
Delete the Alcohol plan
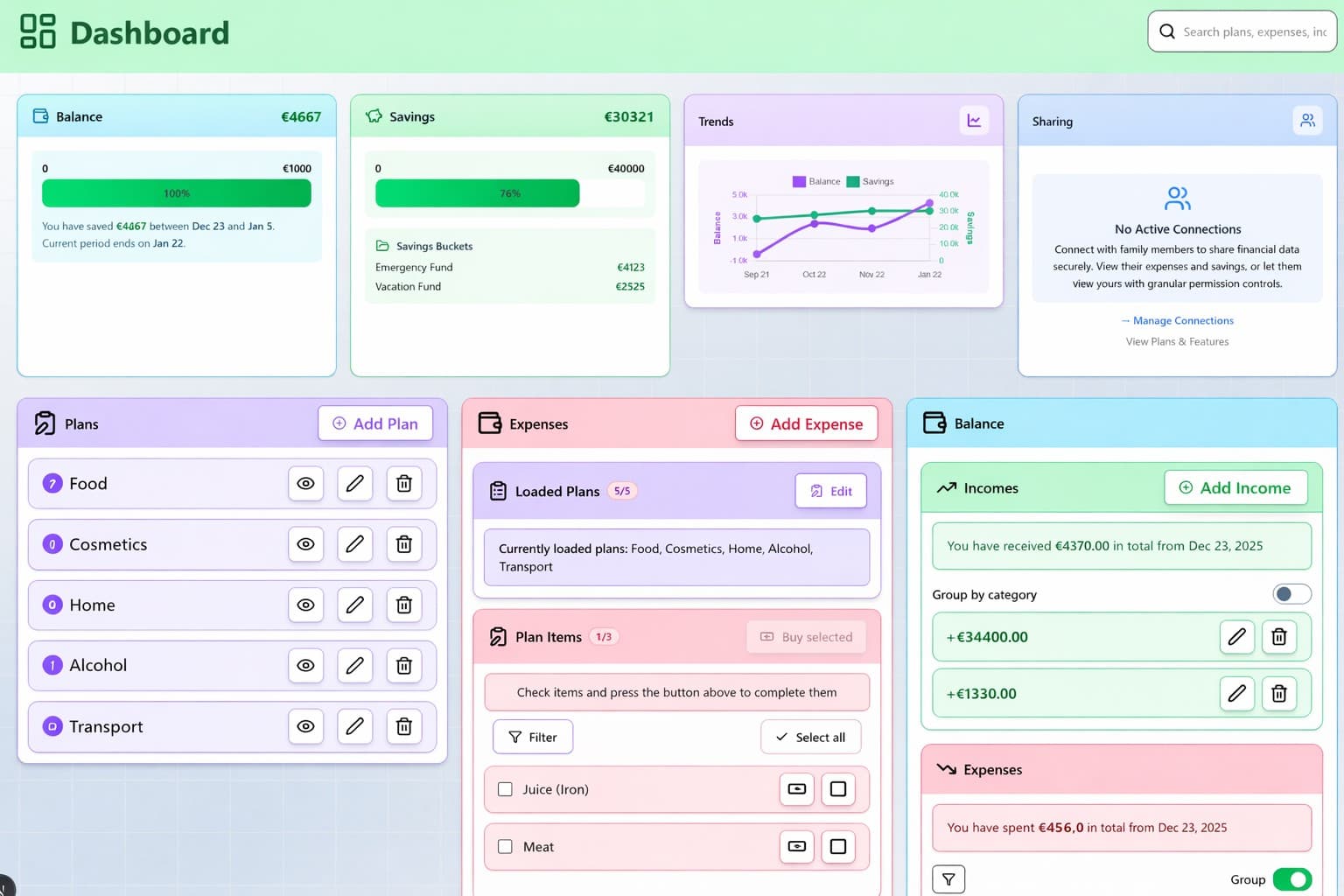click(404, 665)
